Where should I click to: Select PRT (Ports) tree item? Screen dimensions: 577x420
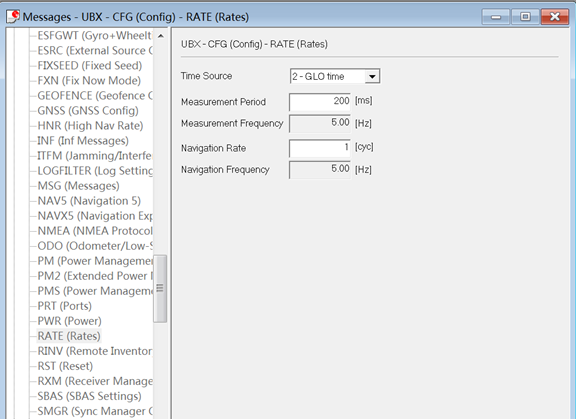(x=64, y=307)
